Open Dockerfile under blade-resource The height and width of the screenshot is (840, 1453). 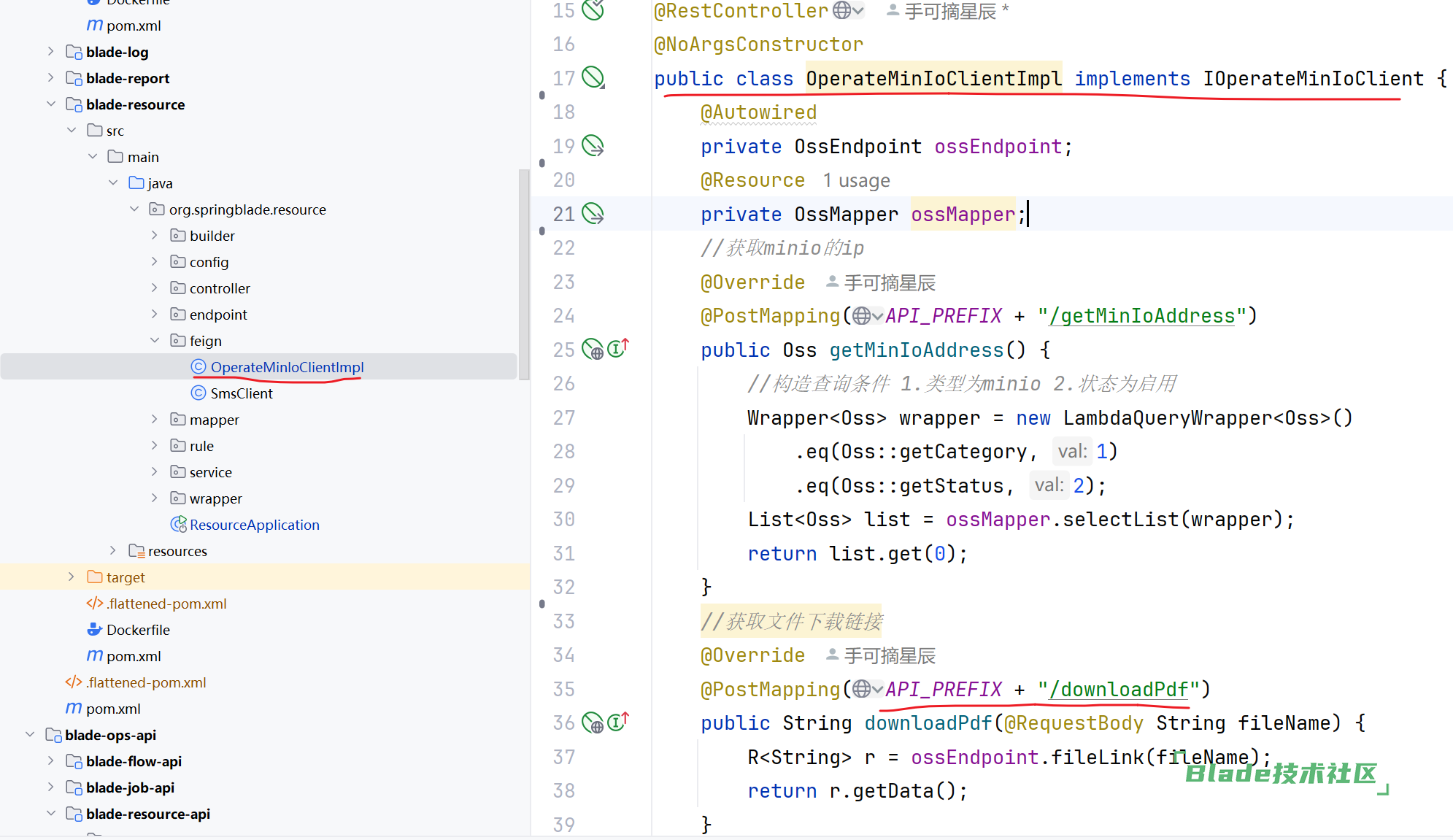coord(138,630)
